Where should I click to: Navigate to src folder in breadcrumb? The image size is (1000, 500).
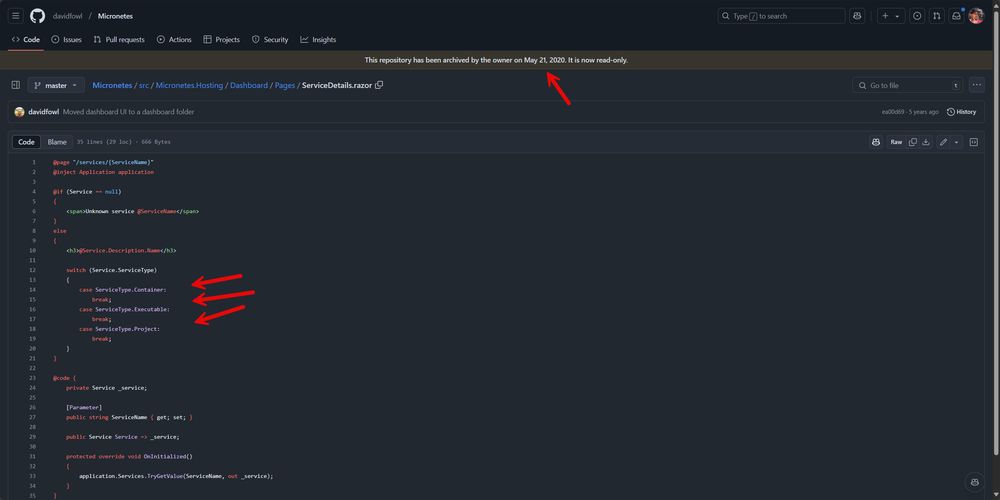pyautogui.click(x=143, y=85)
